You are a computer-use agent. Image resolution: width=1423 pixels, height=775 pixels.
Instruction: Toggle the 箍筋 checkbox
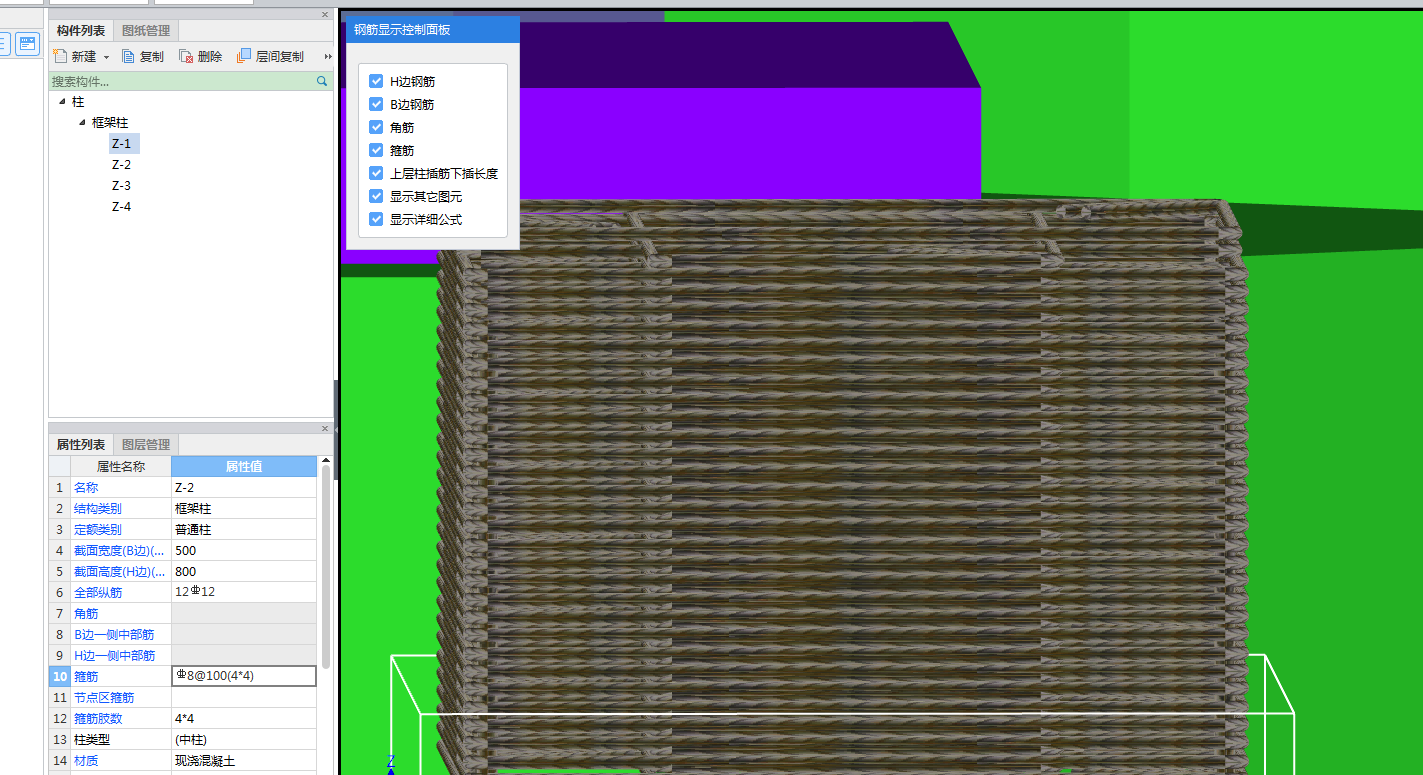[376, 150]
